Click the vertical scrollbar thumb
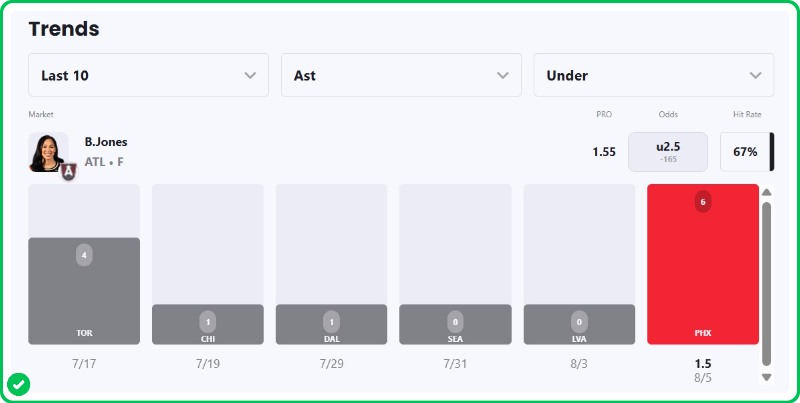The image size is (800, 403). [x=766, y=284]
